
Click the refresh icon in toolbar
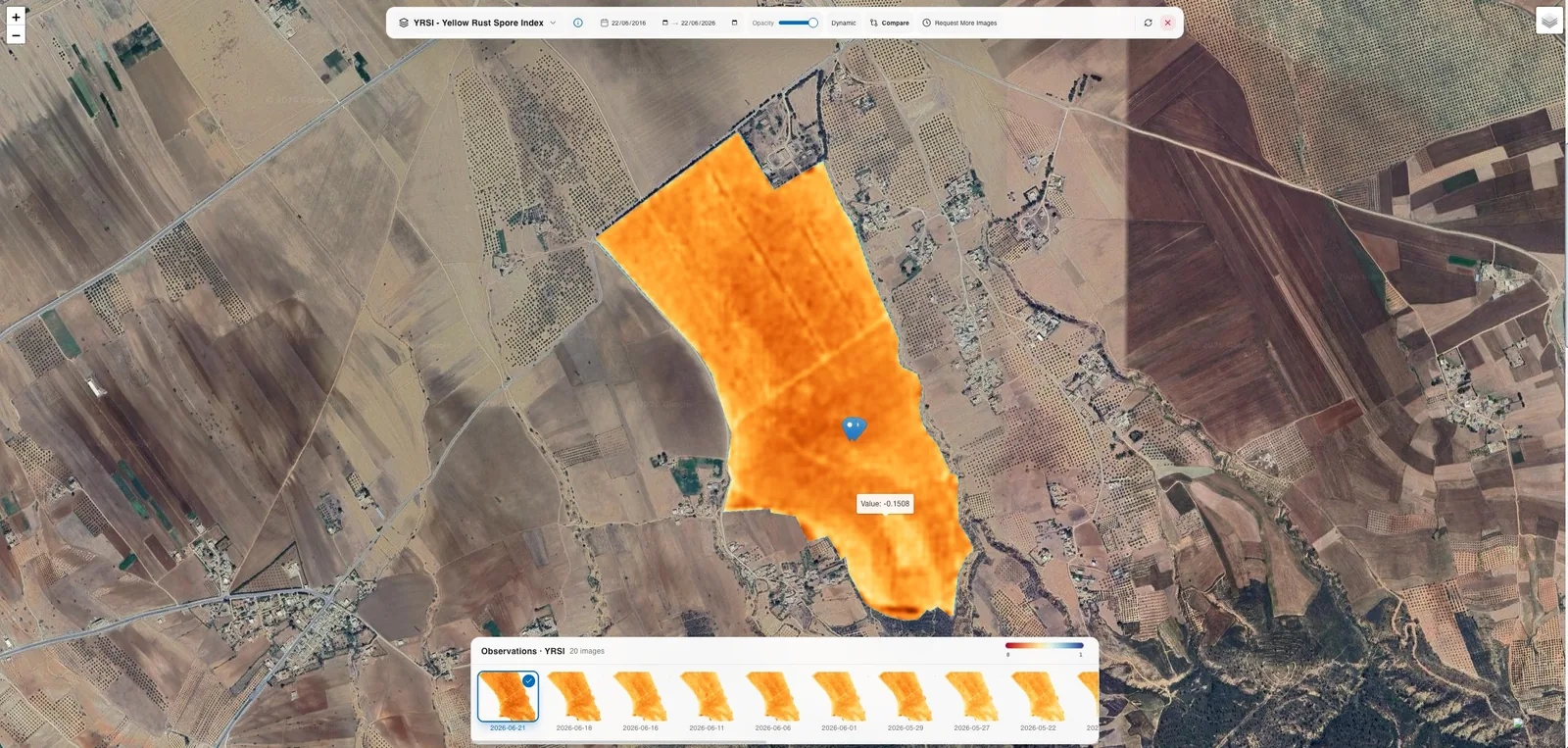click(1148, 23)
